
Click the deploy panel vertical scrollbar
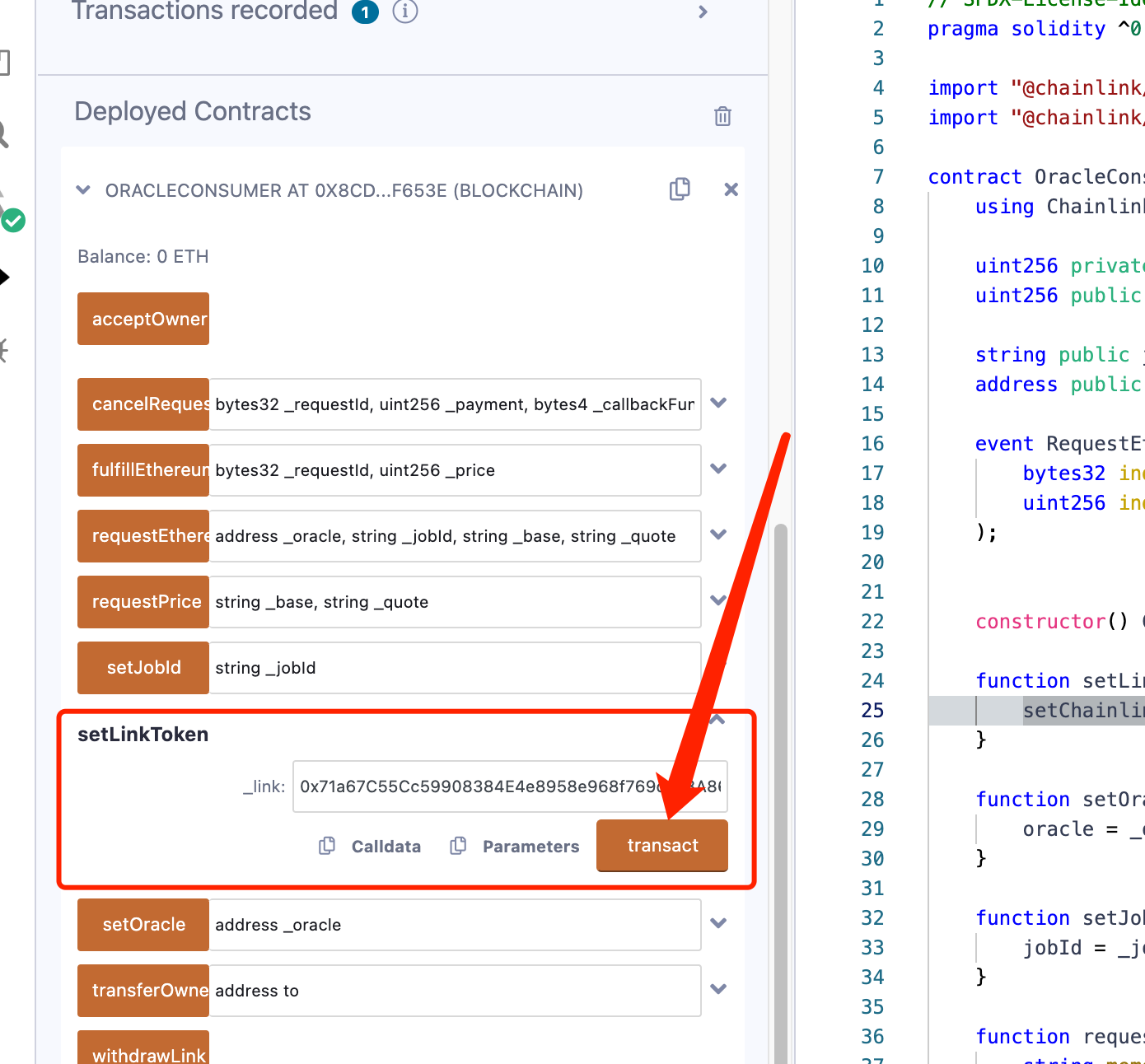click(780, 741)
